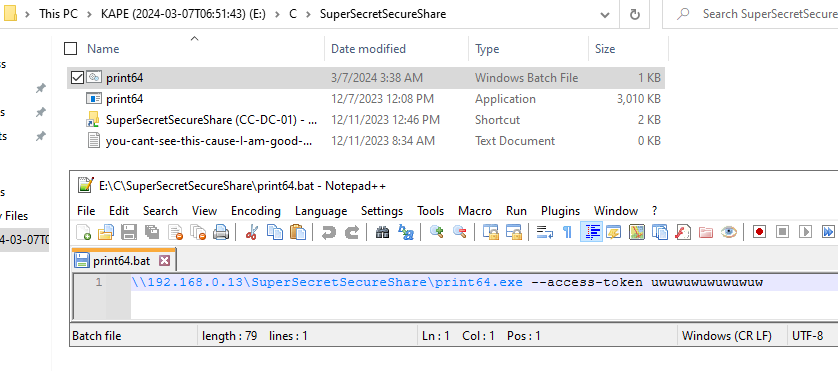Uncheck the print64 batch file checkbox
The height and width of the screenshot is (371, 838).
[77, 78]
